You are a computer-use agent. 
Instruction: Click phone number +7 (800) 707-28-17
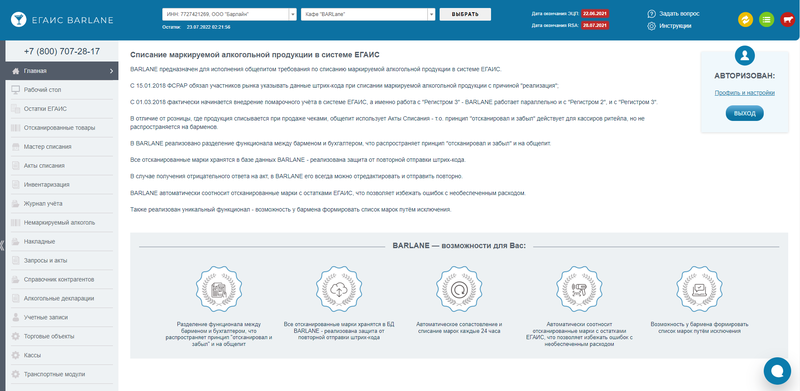(62, 52)
